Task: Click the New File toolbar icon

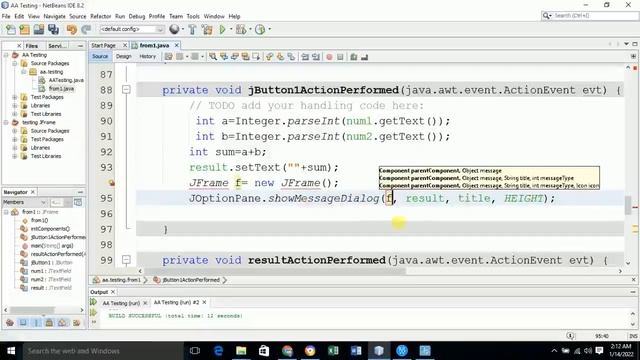Action: [11, 29]
